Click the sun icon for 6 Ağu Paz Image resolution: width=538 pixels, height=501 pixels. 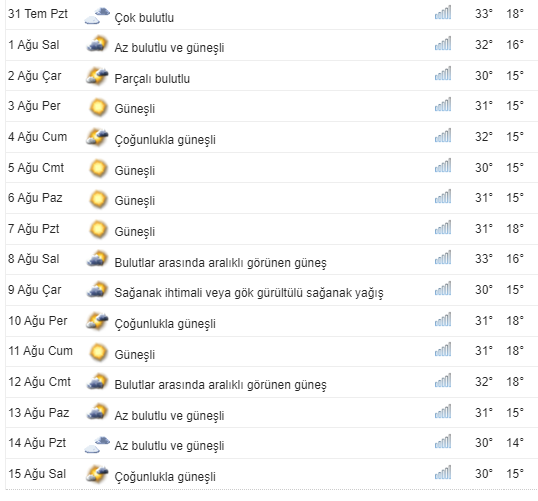click(x=98, y=199)
